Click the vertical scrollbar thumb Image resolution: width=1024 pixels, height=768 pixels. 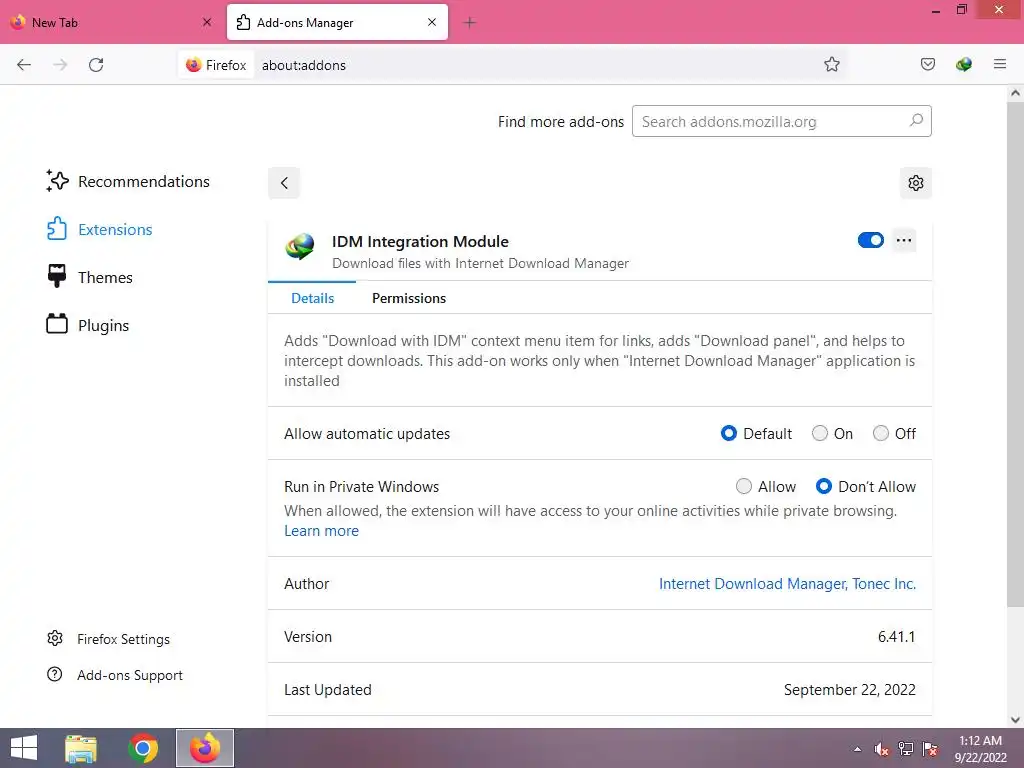[x=1015, y=354]
